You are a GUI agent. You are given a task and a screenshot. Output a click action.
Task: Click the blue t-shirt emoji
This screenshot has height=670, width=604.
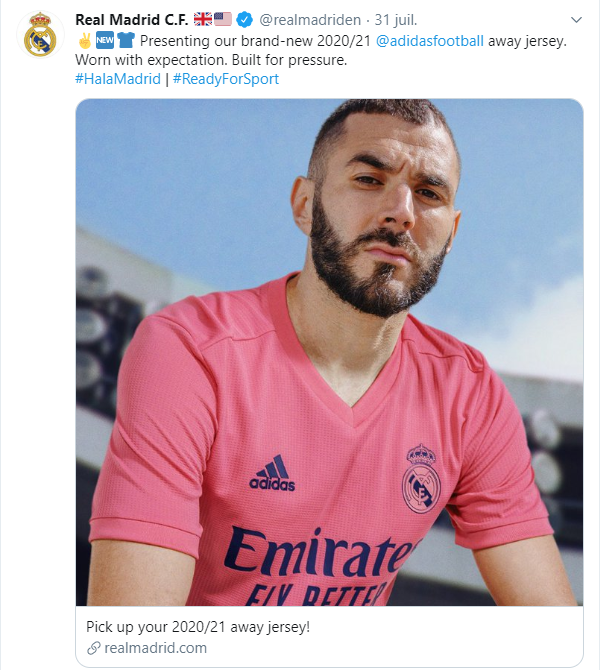tap(126, 41)
